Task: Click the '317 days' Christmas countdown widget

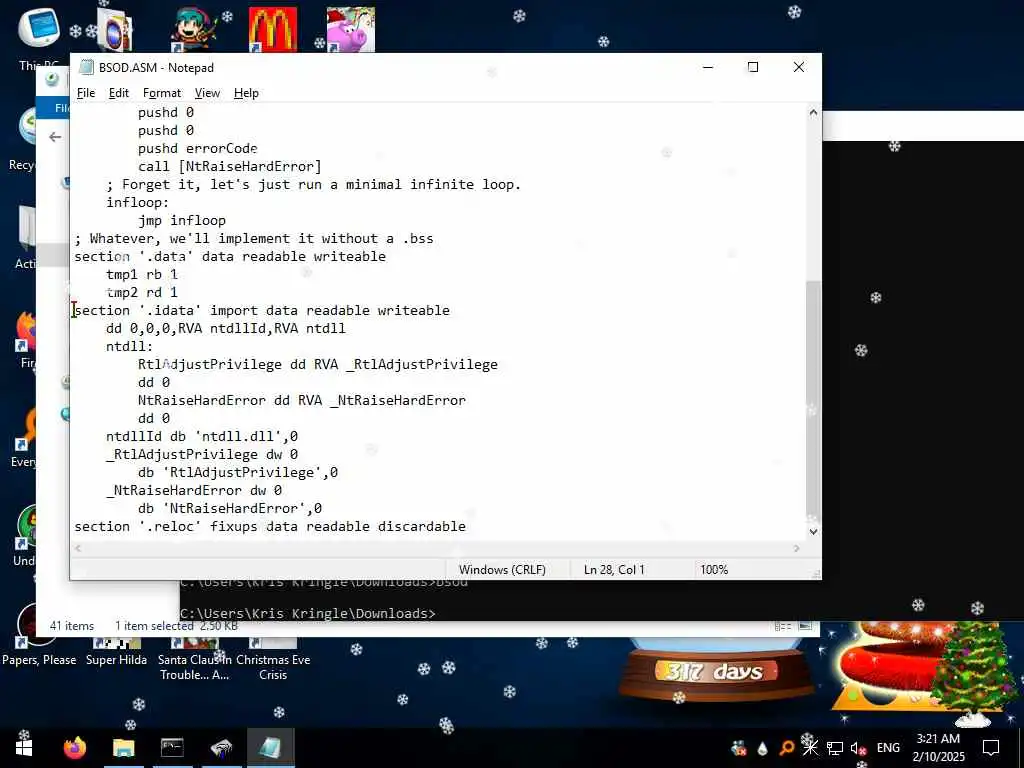Action: click(x=714, y=671)
